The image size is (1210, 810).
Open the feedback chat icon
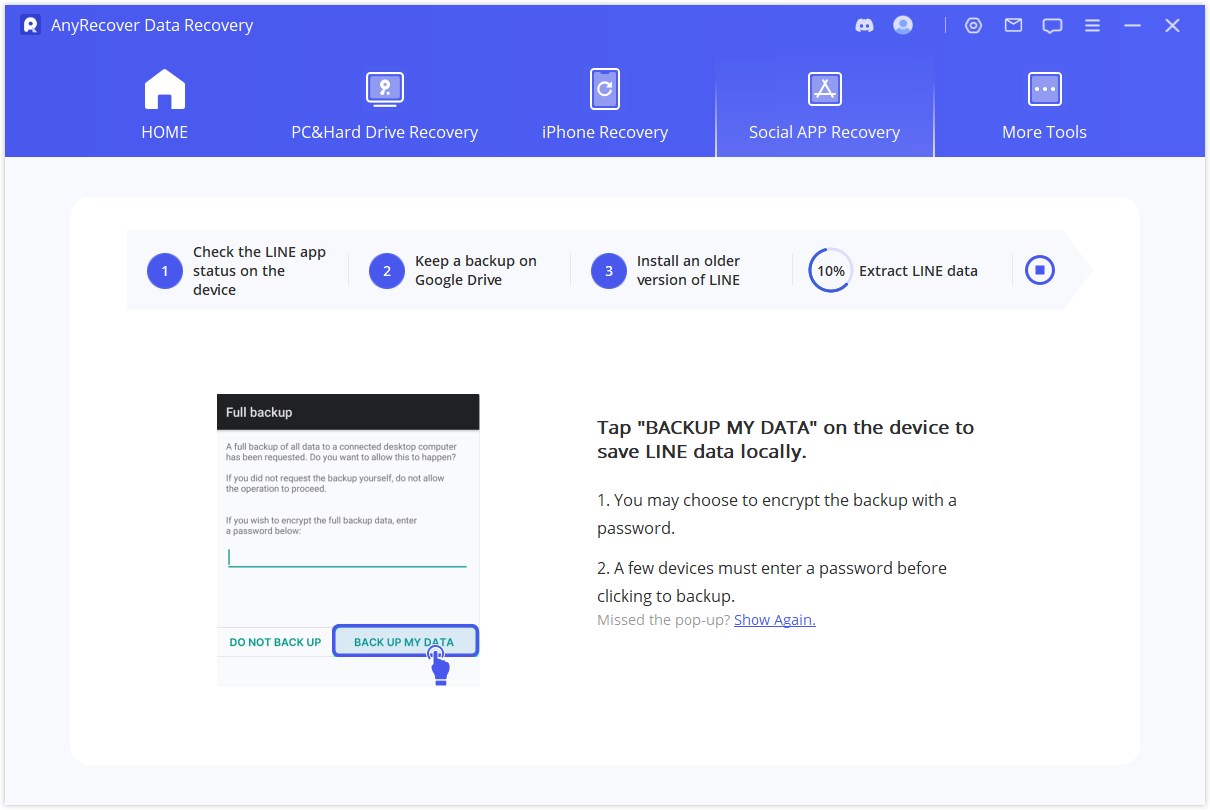coord(1052,26)
